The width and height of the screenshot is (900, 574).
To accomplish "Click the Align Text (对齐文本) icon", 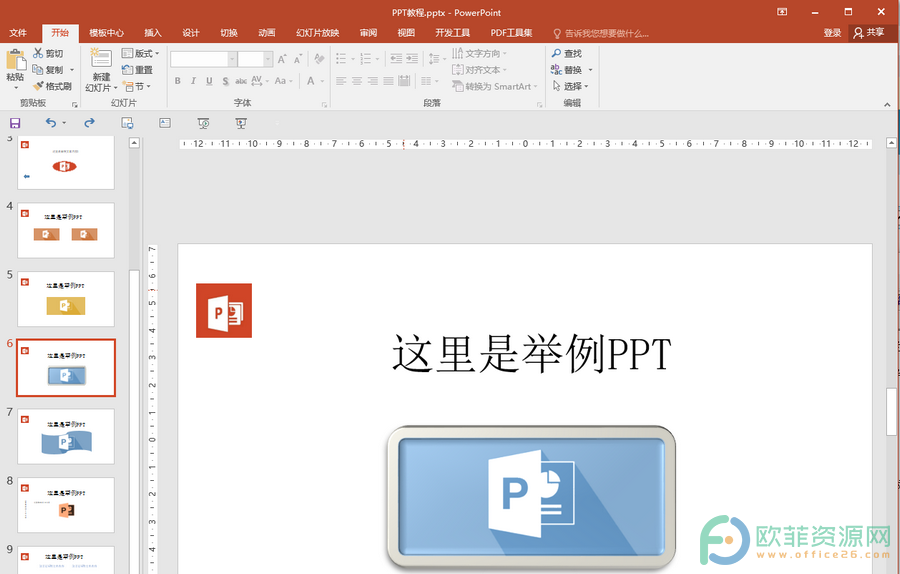I will 457,69.
